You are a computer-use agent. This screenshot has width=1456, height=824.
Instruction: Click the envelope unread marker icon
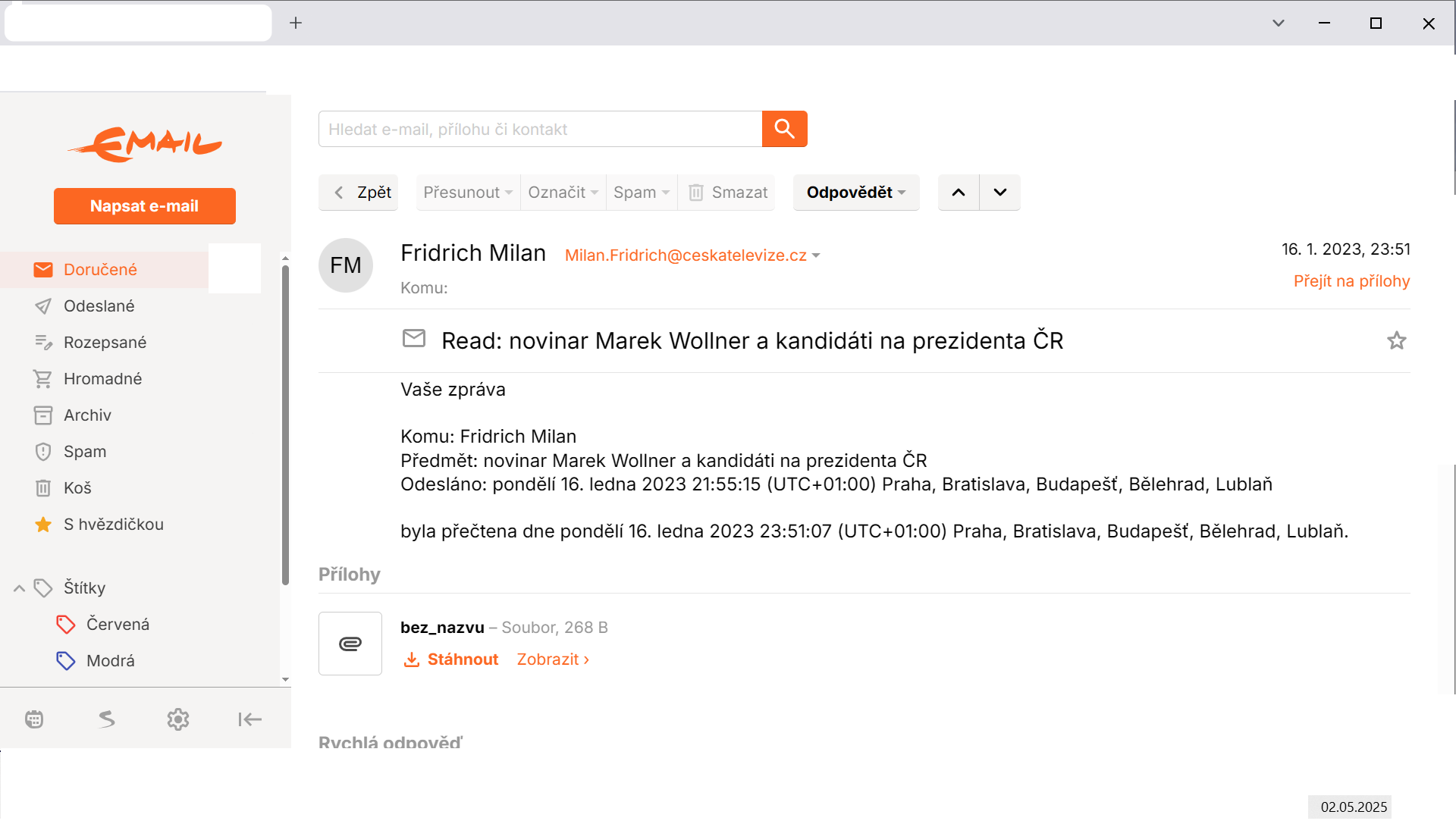point(414,338)
